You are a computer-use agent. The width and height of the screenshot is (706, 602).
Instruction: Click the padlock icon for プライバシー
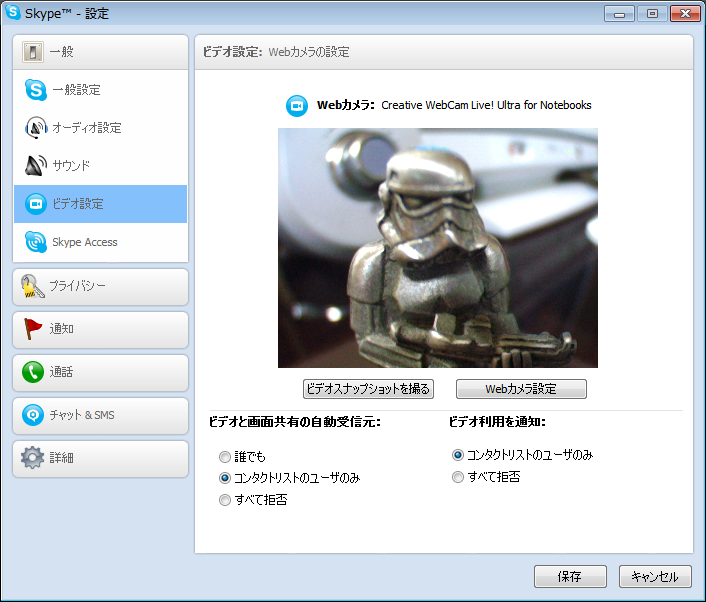tap(33, 286)
